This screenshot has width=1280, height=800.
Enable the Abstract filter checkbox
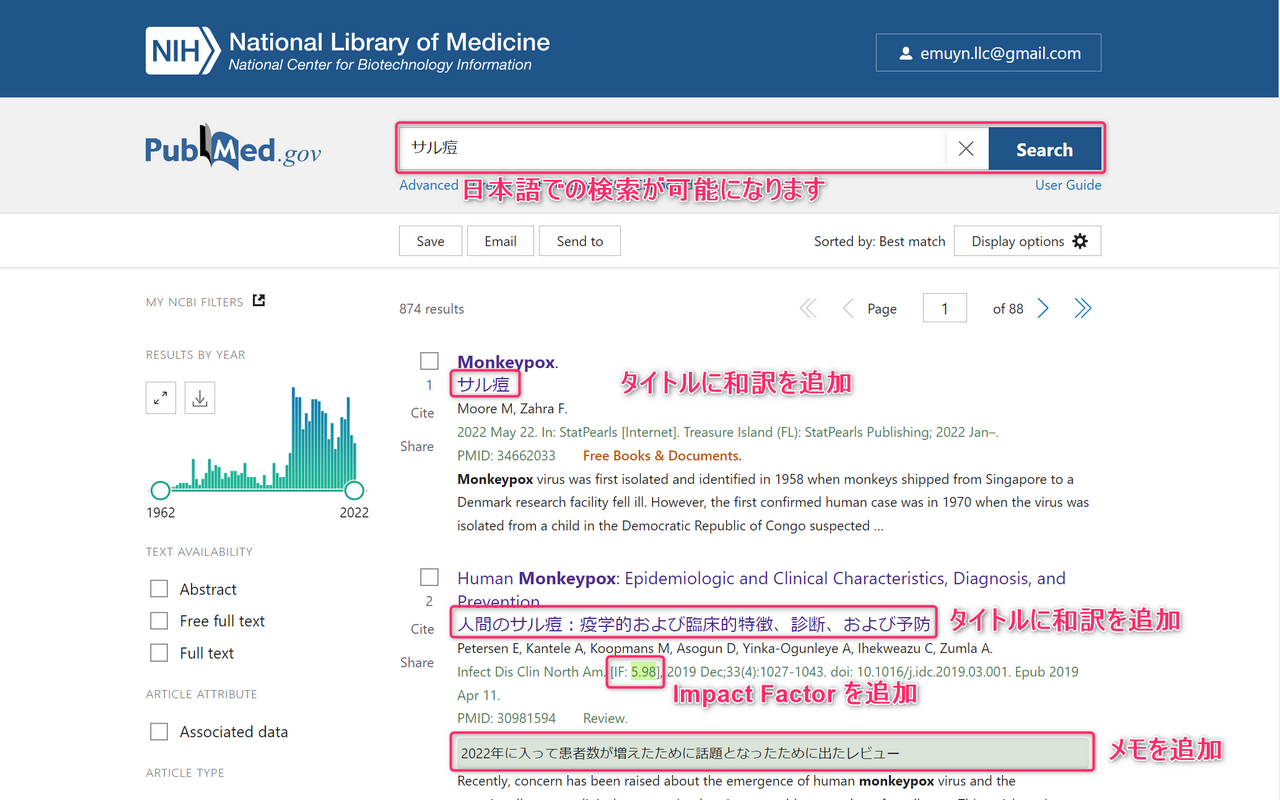pyautogui.click(x=159, y=589)
